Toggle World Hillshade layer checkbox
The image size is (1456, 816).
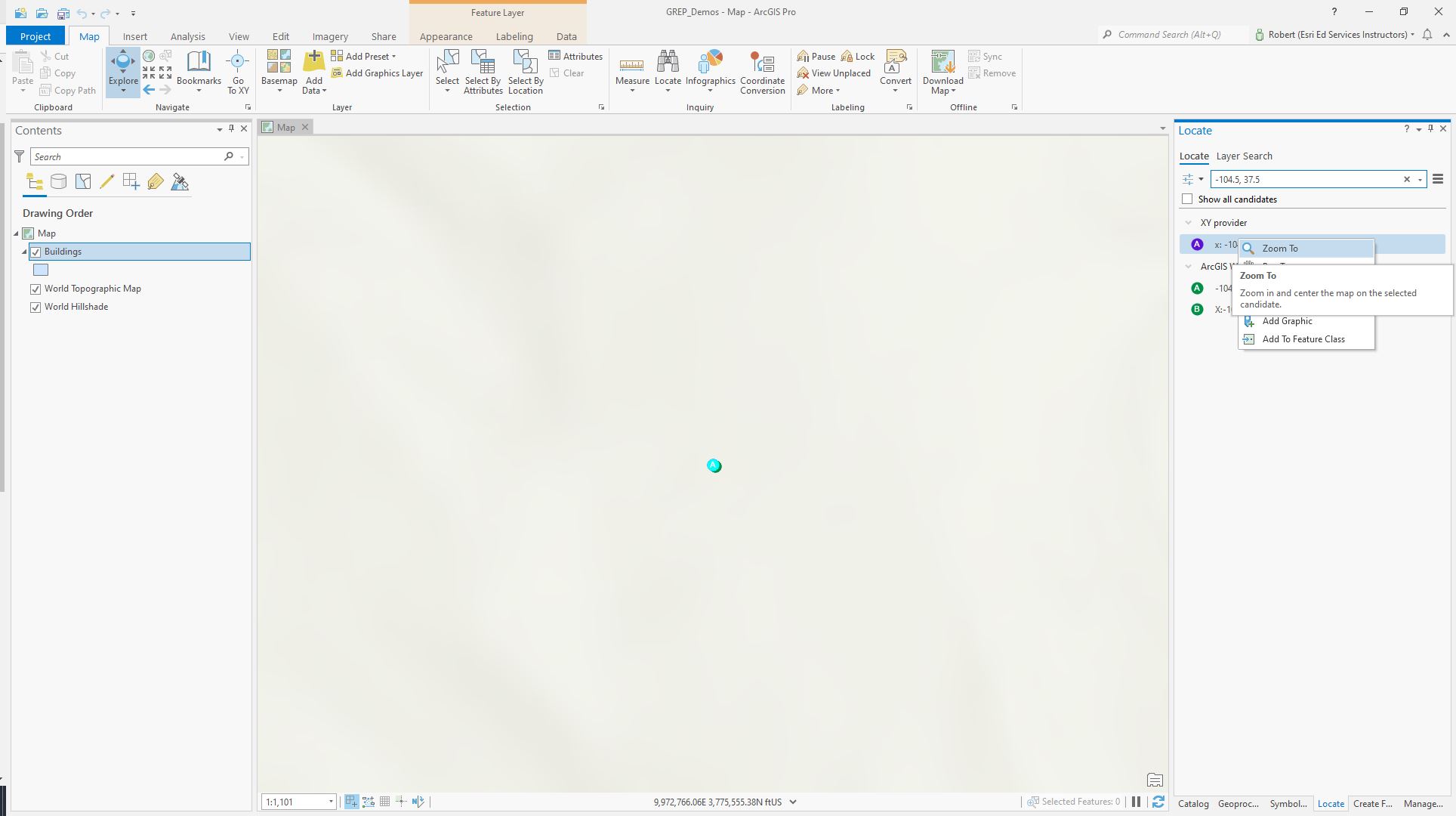pos(35,308)
